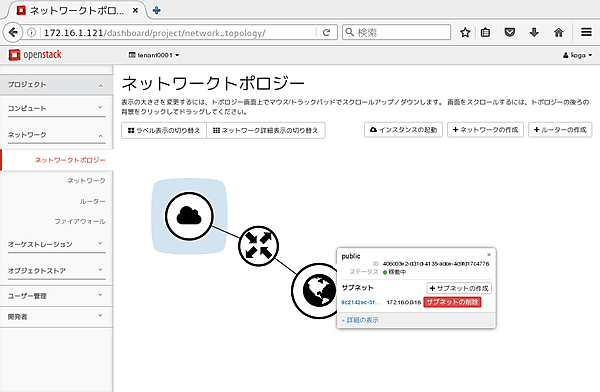600x392 pixels.
Task: Open the ネットワーク sub-item in sidebar
Action: pyautogui.click(x=86, y=180)
